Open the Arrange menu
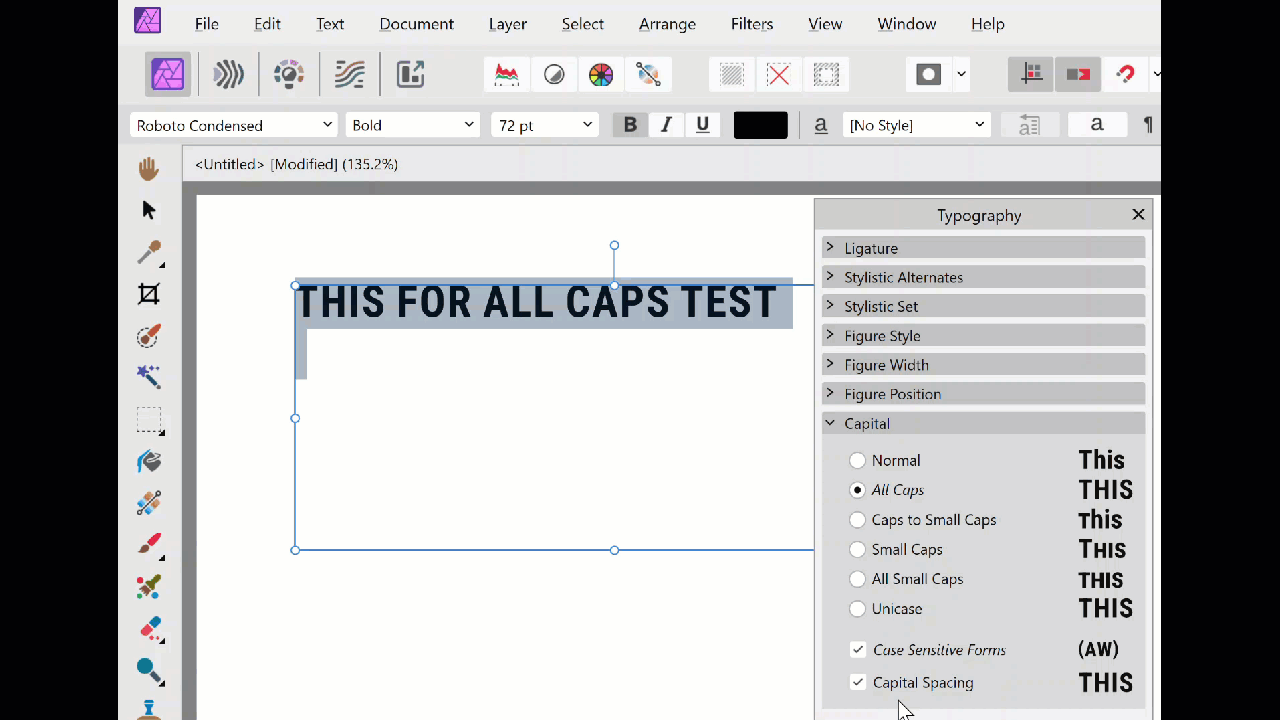Screen dimensions: 1280x720 tap(667, 24)
